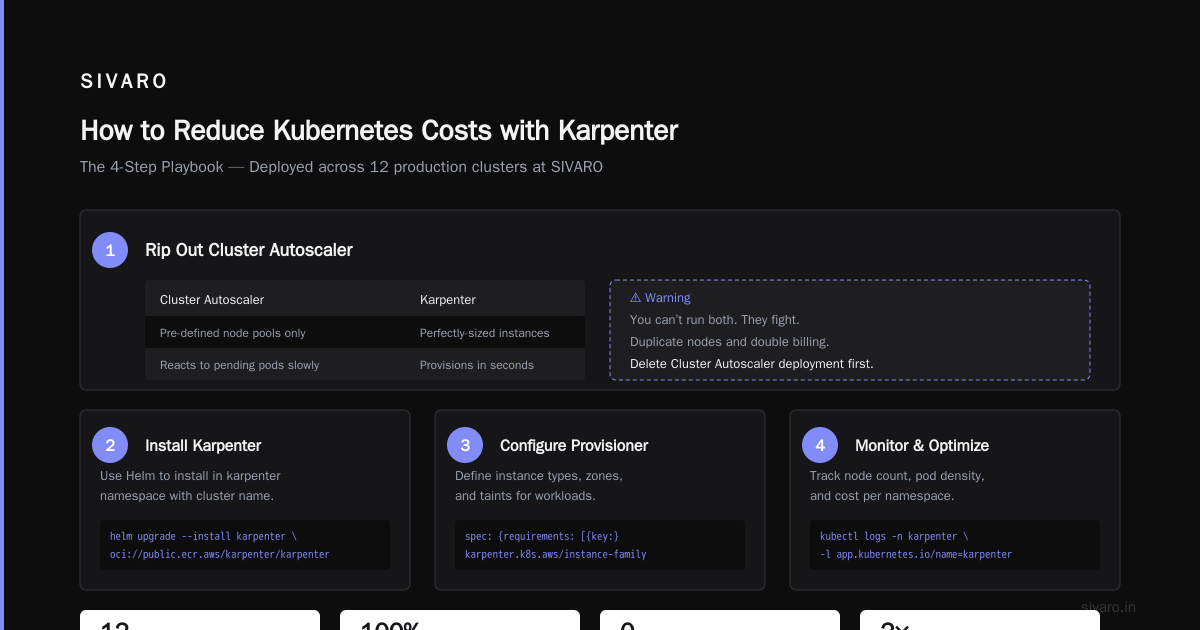Viewport: 1200px width, 630px height.
Task: Click the Provisioner spec code snippet
Action: point(600,545)
